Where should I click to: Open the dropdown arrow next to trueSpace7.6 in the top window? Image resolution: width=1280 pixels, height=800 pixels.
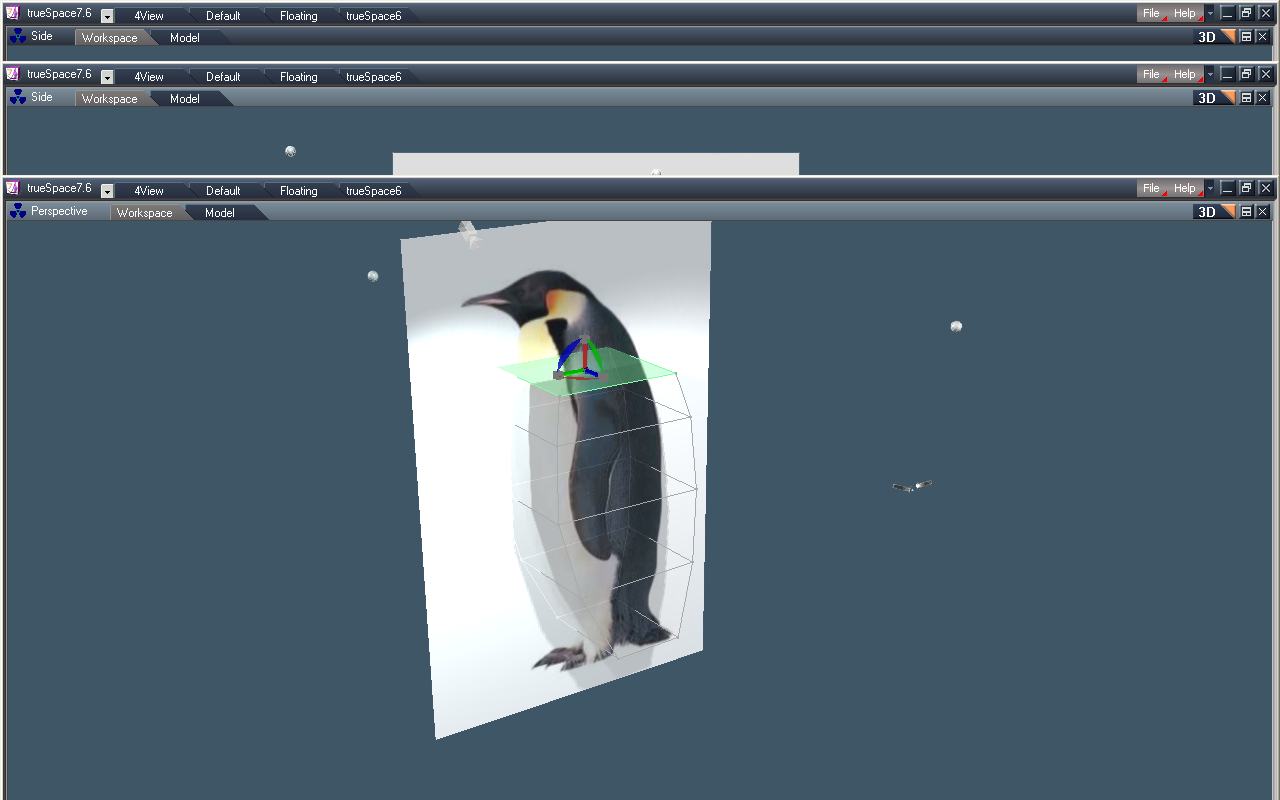coord(106,15)
